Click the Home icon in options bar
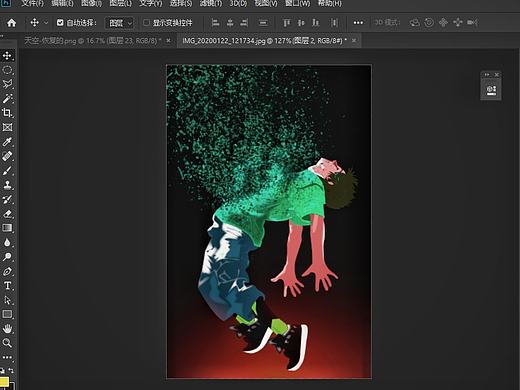Screen dimensions: 520x390 coord(11,23)
